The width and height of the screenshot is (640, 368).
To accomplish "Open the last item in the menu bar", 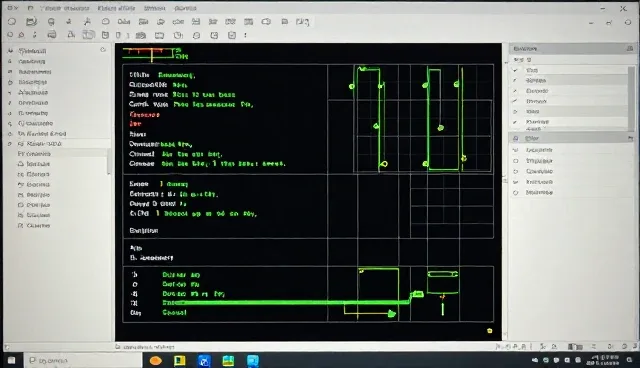I will [x=185, y=8].
